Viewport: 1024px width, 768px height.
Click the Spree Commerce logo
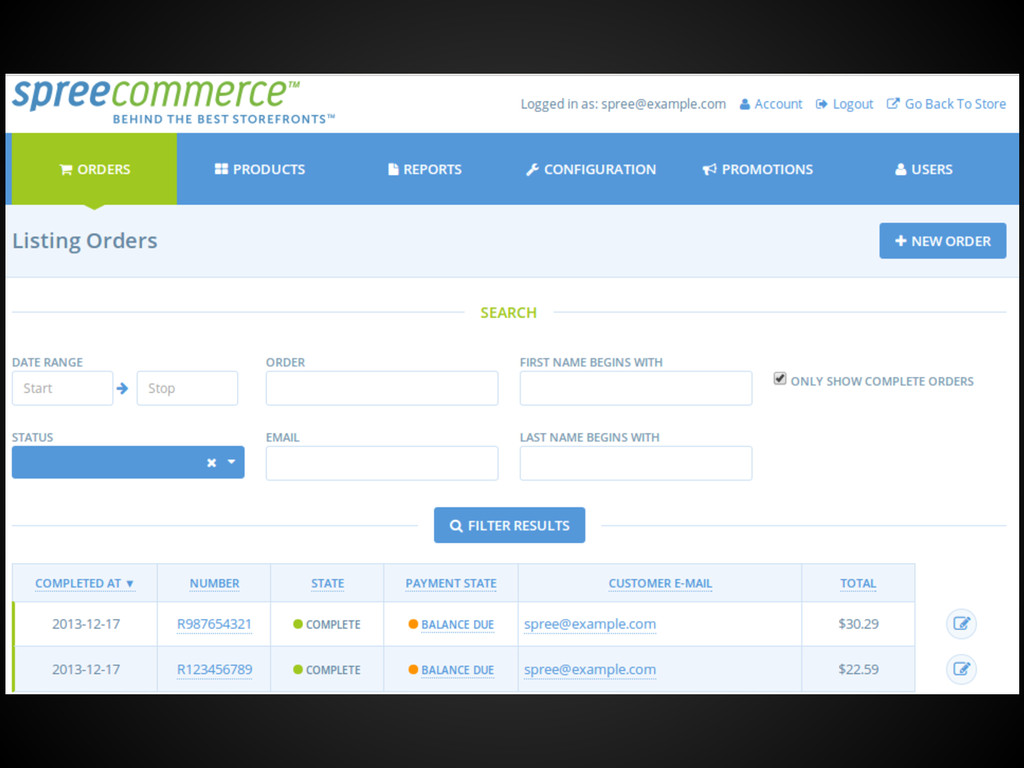coord(173,102)
